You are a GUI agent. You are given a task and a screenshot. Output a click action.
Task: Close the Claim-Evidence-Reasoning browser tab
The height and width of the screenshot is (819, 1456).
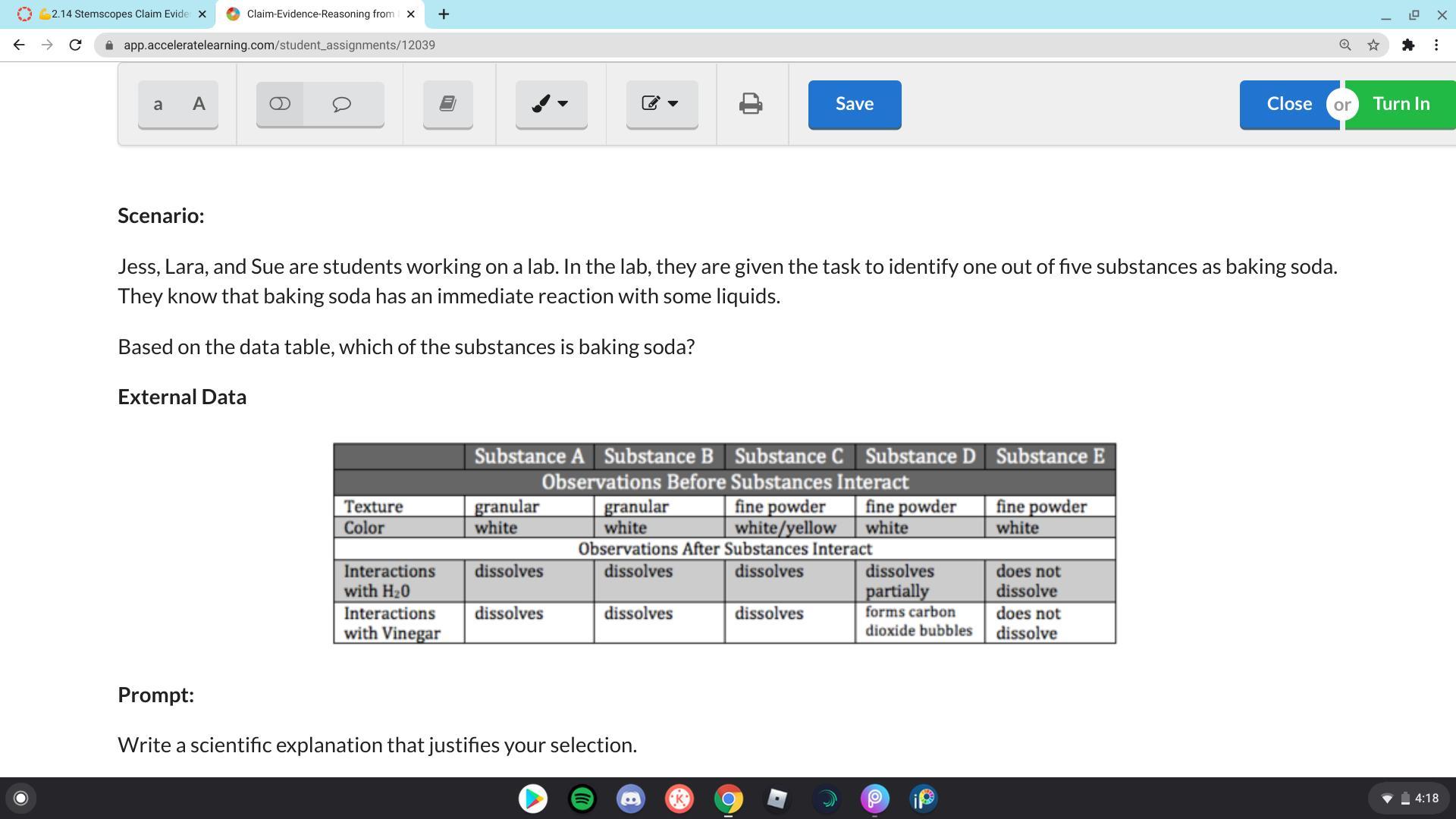[x=411, y=14]
